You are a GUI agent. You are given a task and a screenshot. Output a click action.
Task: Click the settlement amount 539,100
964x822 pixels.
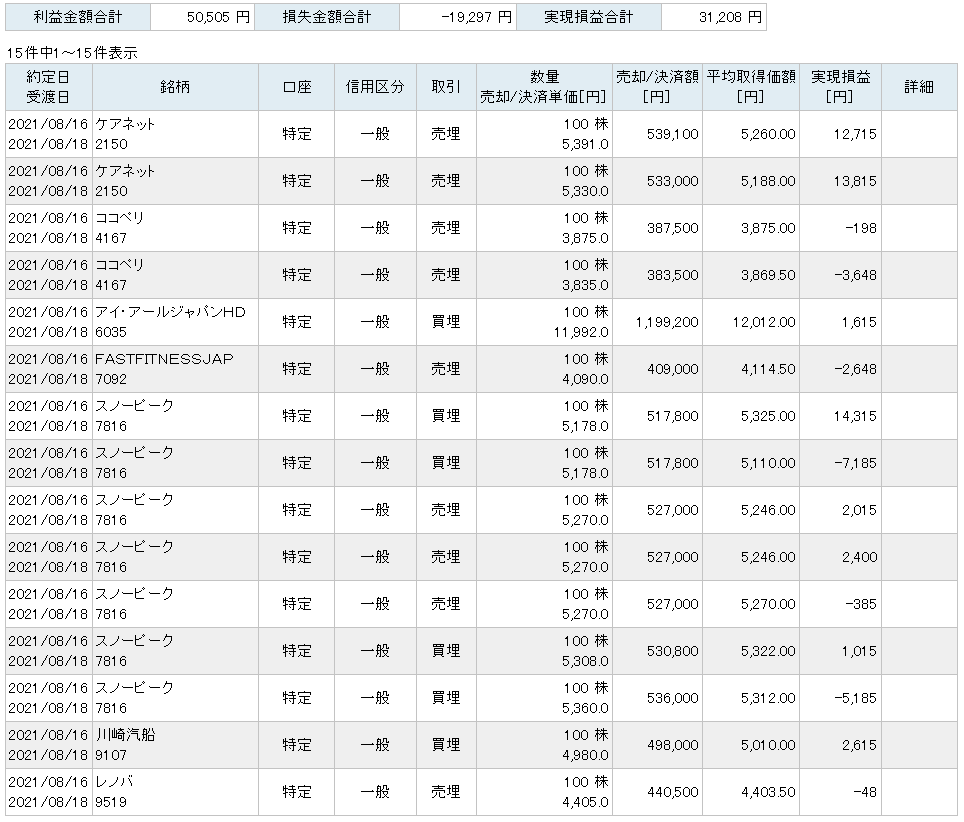pos(673,134)
